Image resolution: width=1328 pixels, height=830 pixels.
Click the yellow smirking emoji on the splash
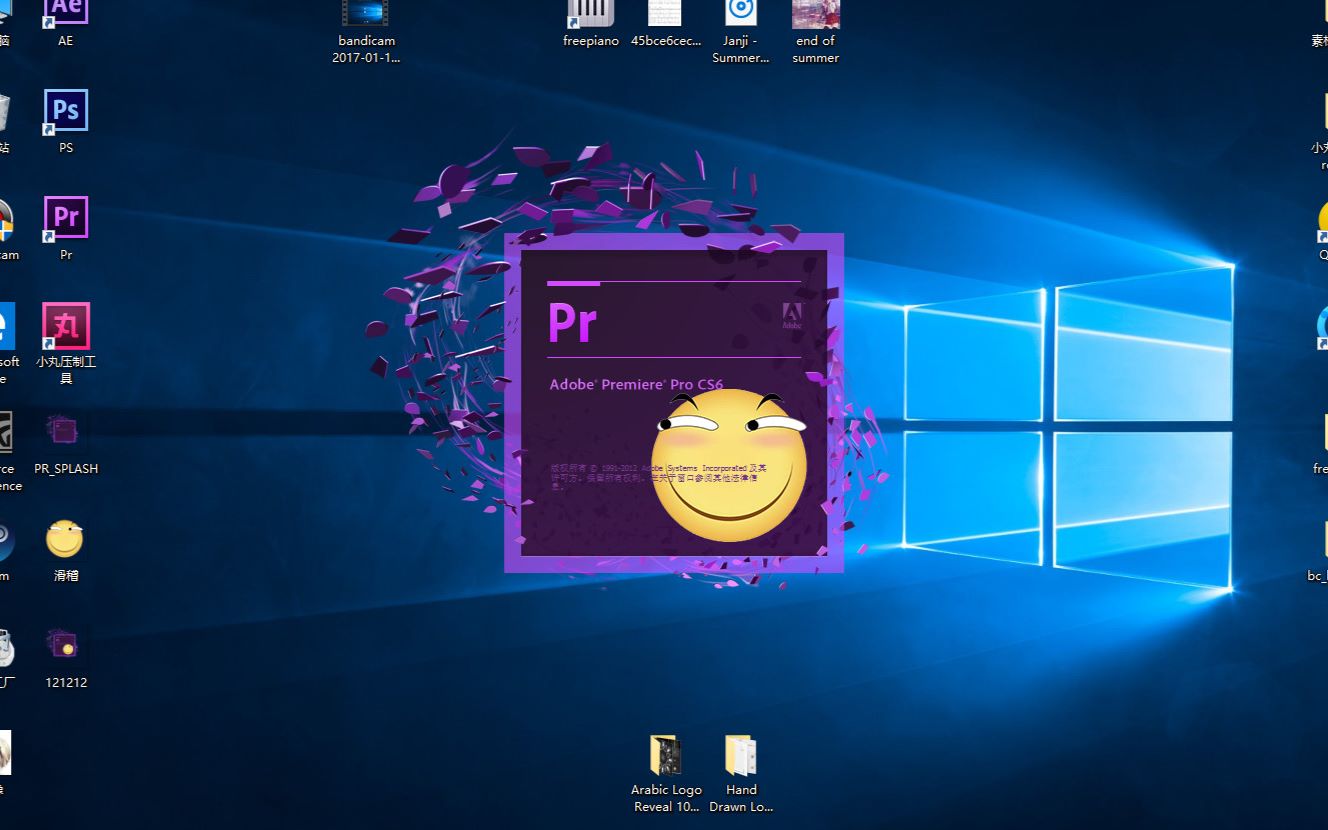[x=729, y=465]
